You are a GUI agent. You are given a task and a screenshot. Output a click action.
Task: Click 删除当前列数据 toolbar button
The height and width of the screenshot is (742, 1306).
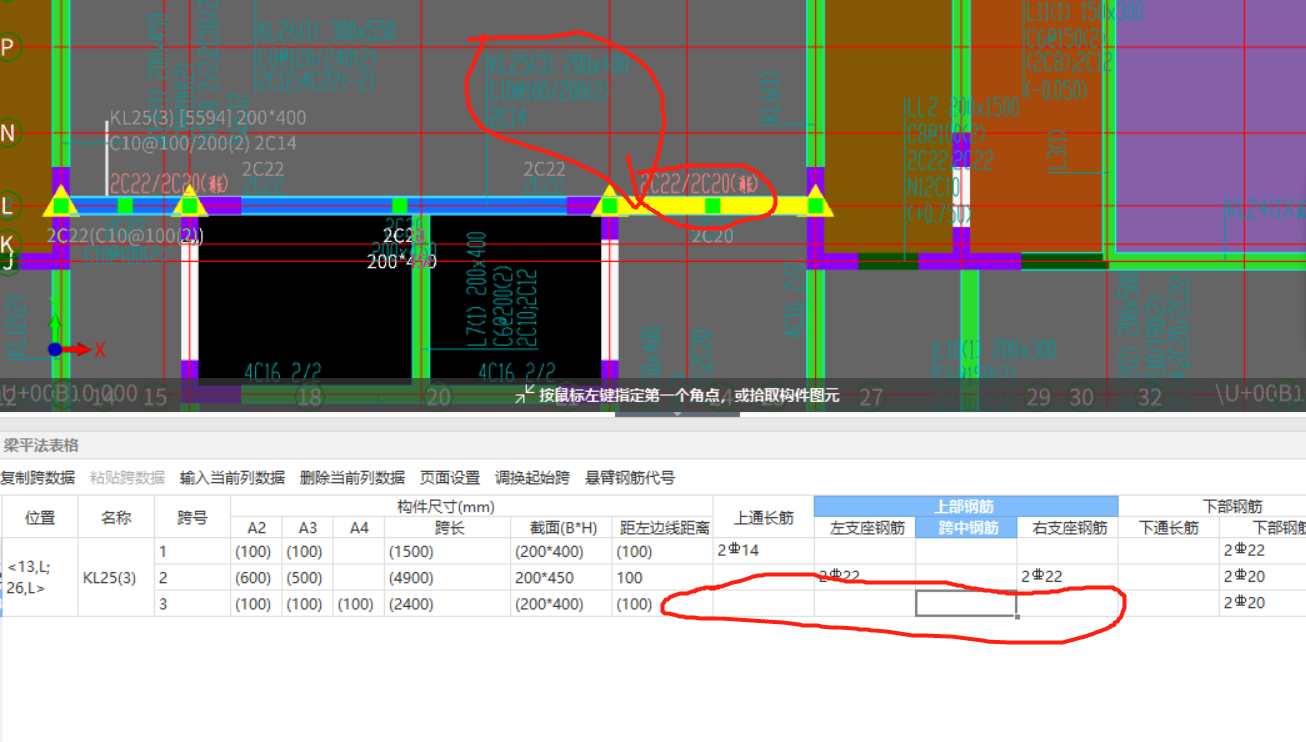[352, 478]
